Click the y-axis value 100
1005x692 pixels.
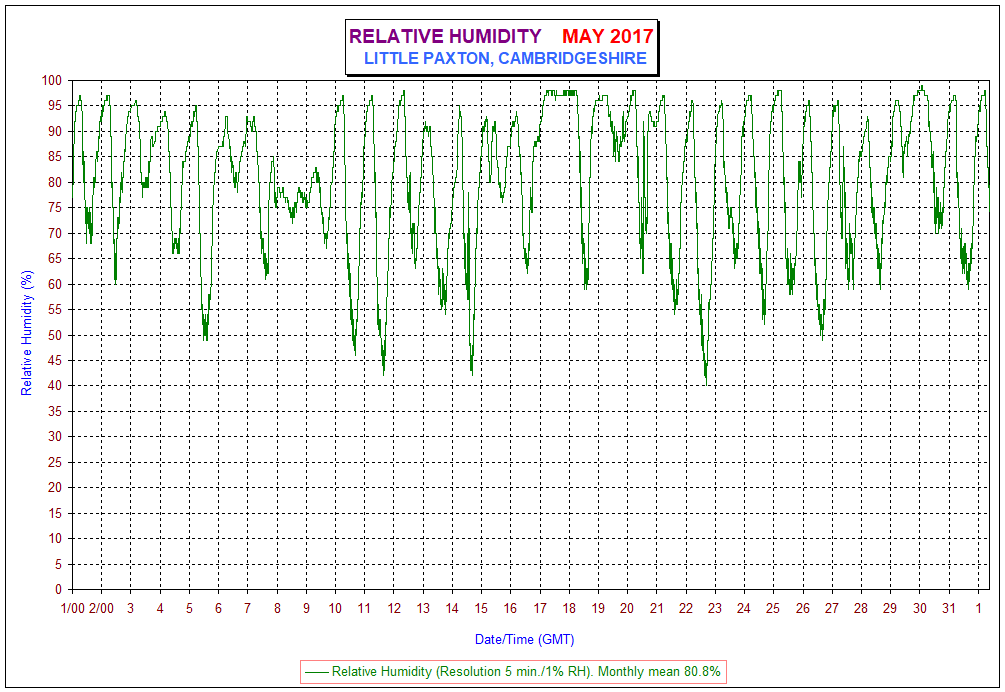[52, 80]
